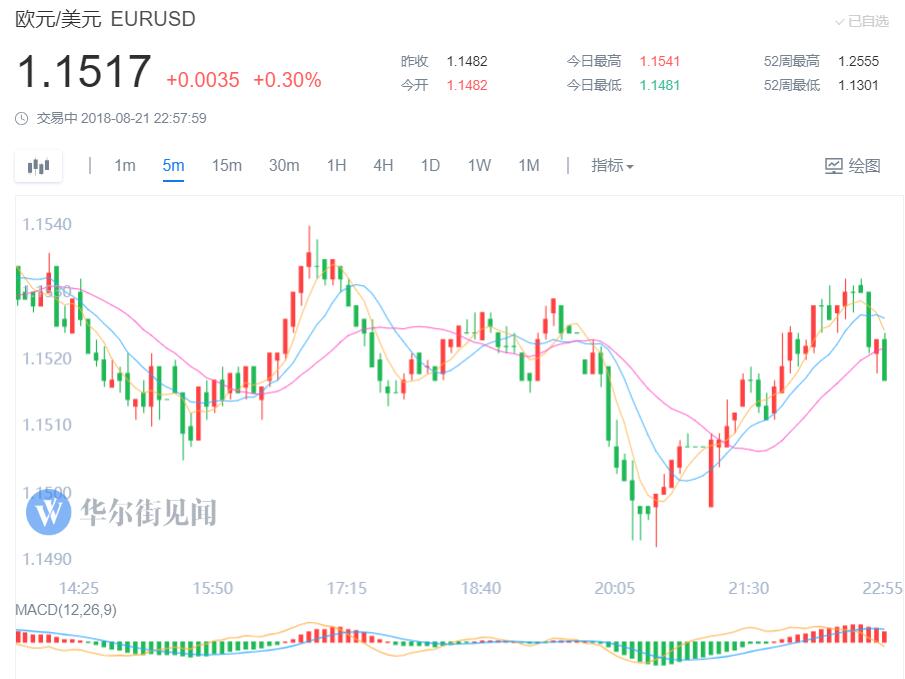Click the 20:05 time axis label
This screenshot has width=905, height=679.
pos(615,588)
